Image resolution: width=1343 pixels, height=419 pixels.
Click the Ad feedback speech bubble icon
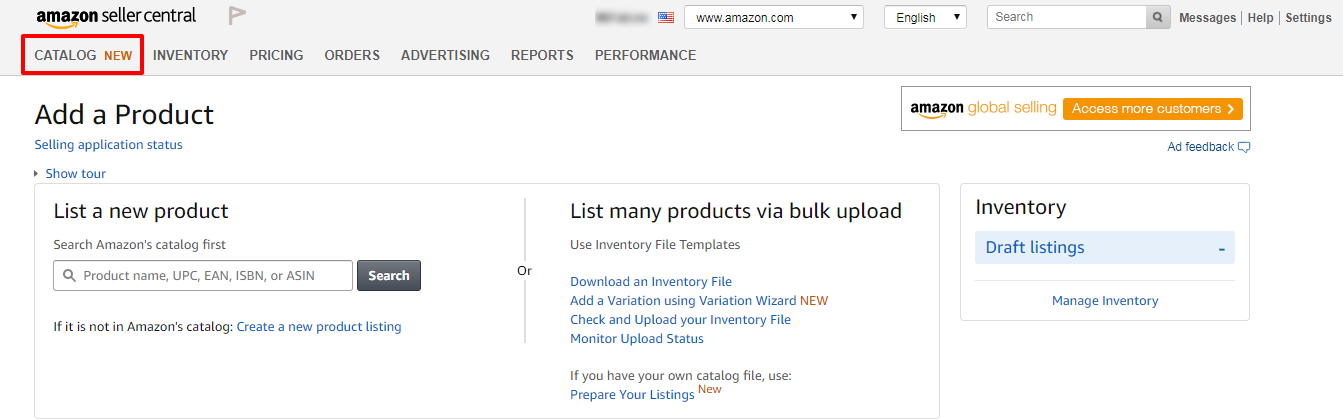point(1244,147)
